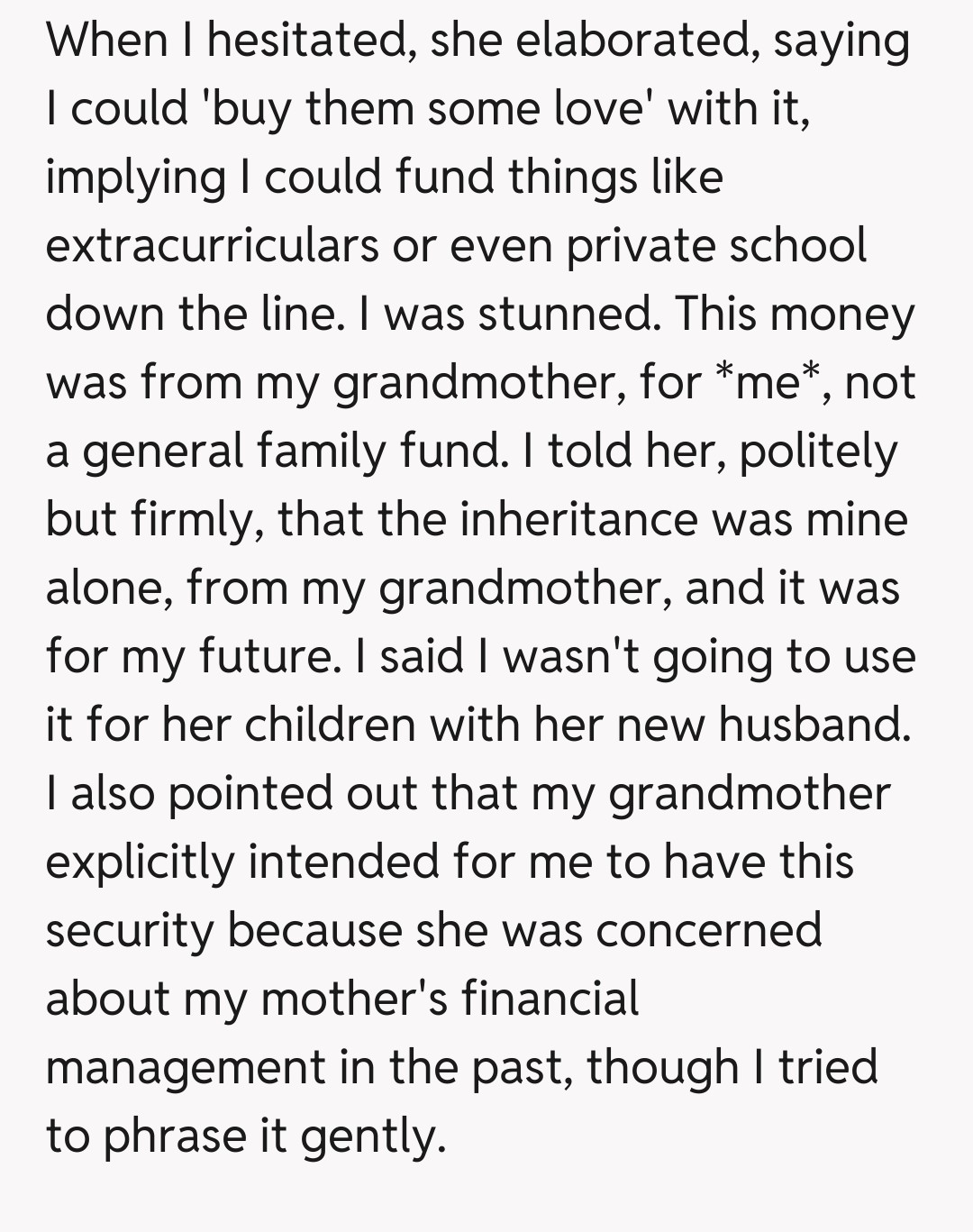Click the word 'extracurriculars'
973x1232 pixels.
tap(212, 246)
